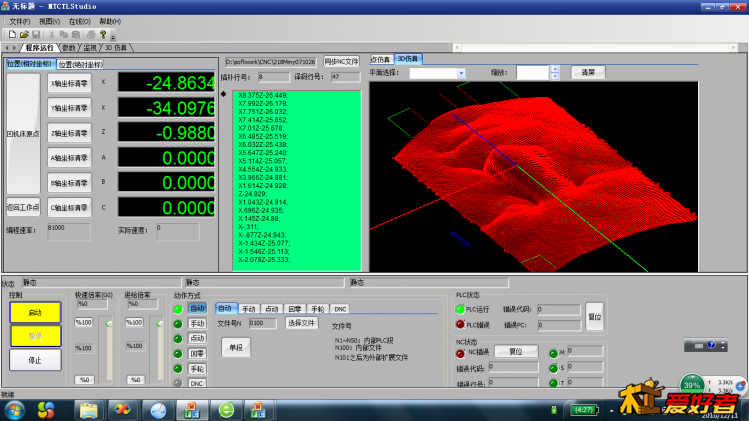Open the Windows Start orb
This screenshot has width=749, height=421.
pos(14,410)
